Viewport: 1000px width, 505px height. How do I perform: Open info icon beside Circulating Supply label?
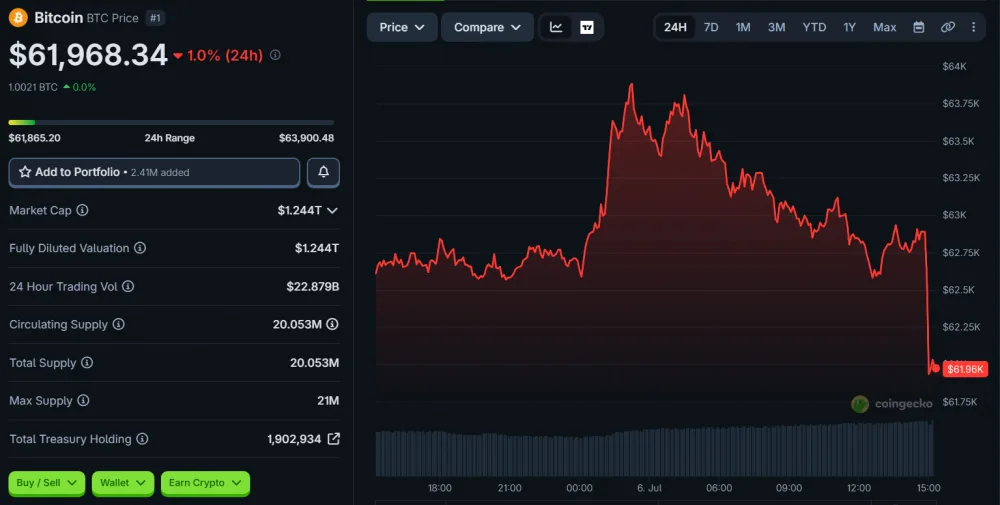119,324
